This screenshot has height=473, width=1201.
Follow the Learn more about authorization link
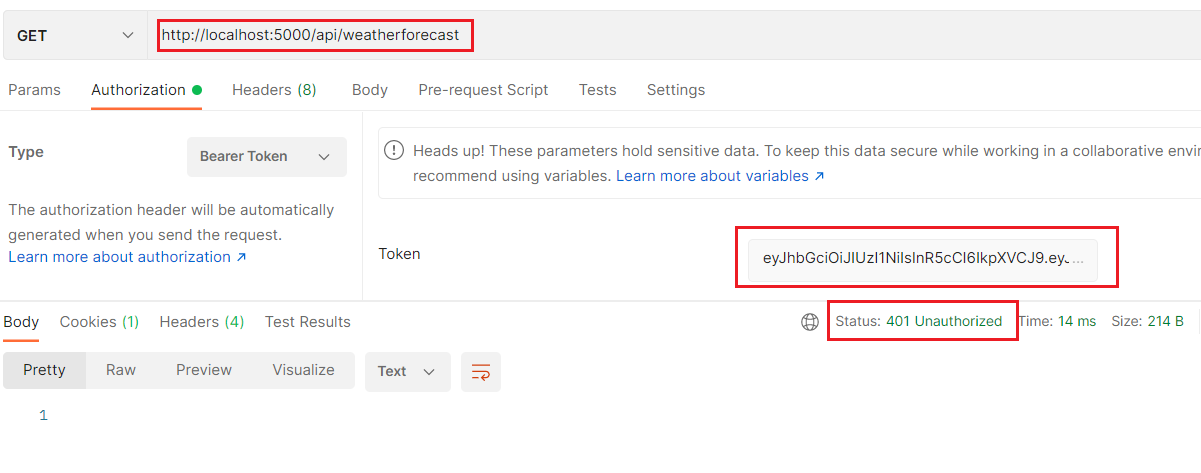[127, 257]
